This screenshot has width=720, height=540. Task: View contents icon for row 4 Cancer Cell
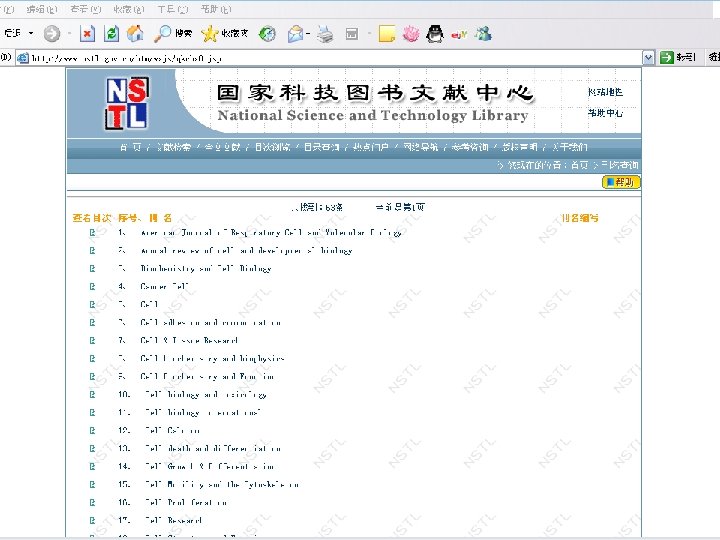[92, 287]
